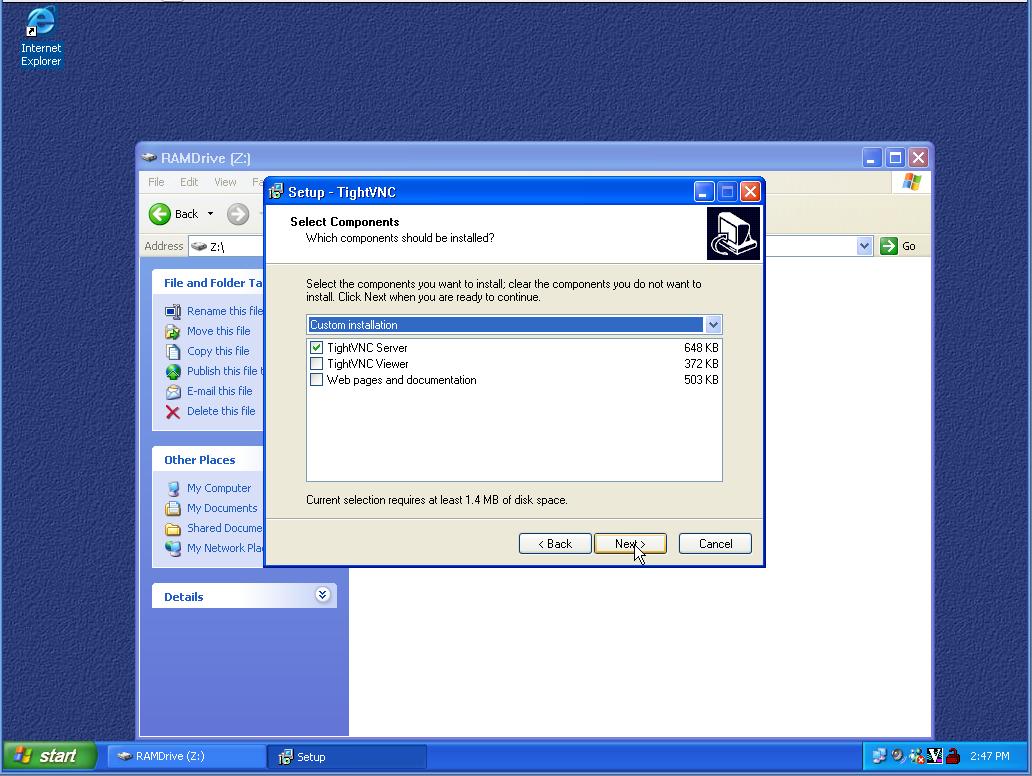
Task: Click My Computer icon in Other Places
Action: pyautogui.click(x=172, y=488)
